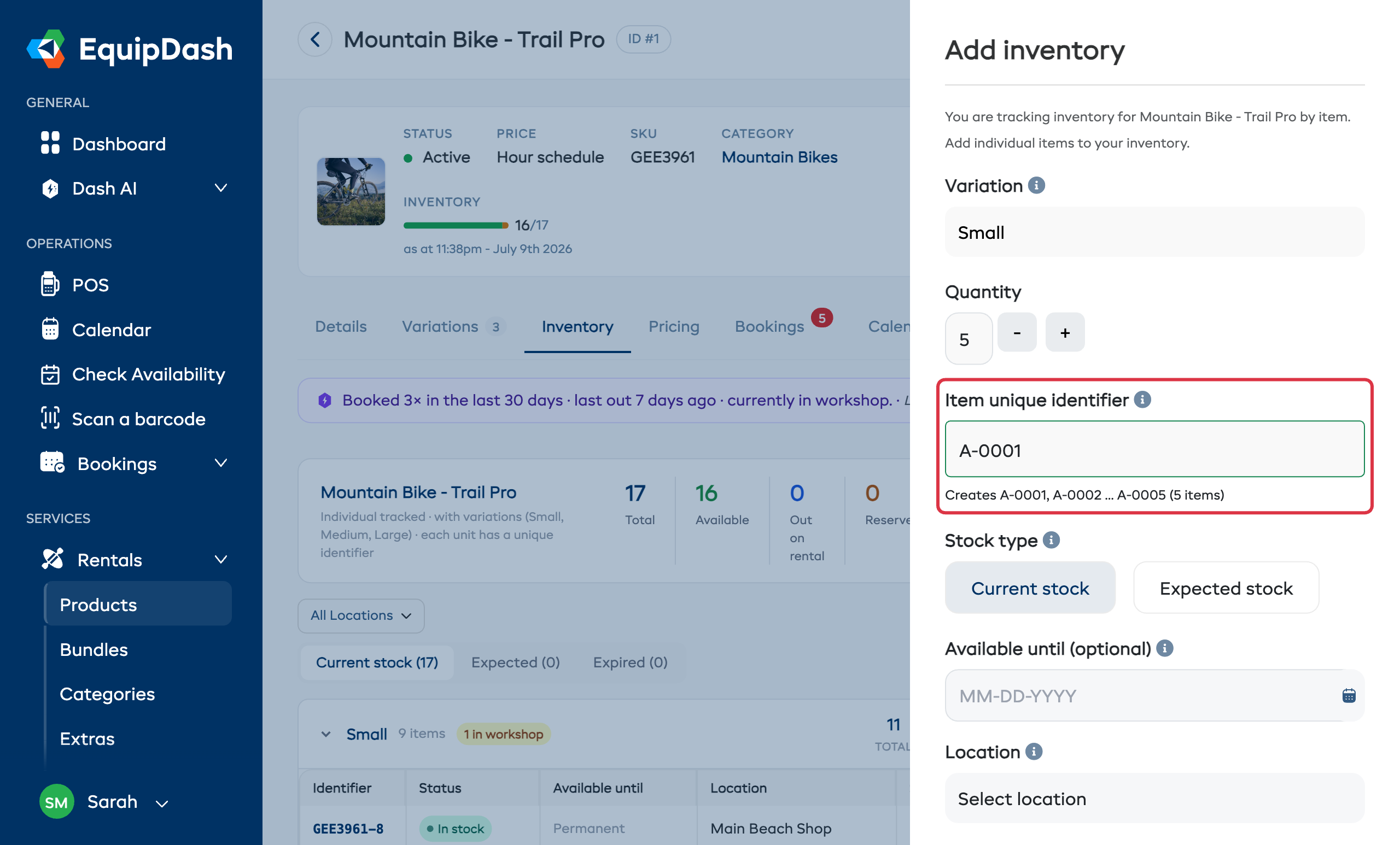Click the Quantity number field showing 5

click(969, 339)
